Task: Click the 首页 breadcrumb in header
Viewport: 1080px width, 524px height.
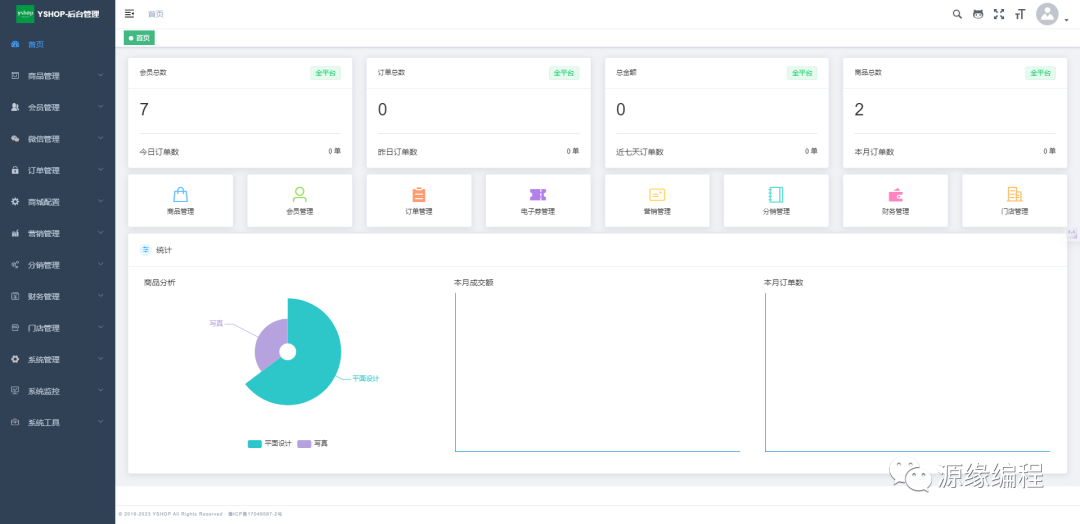Action: tap(156, 14)
